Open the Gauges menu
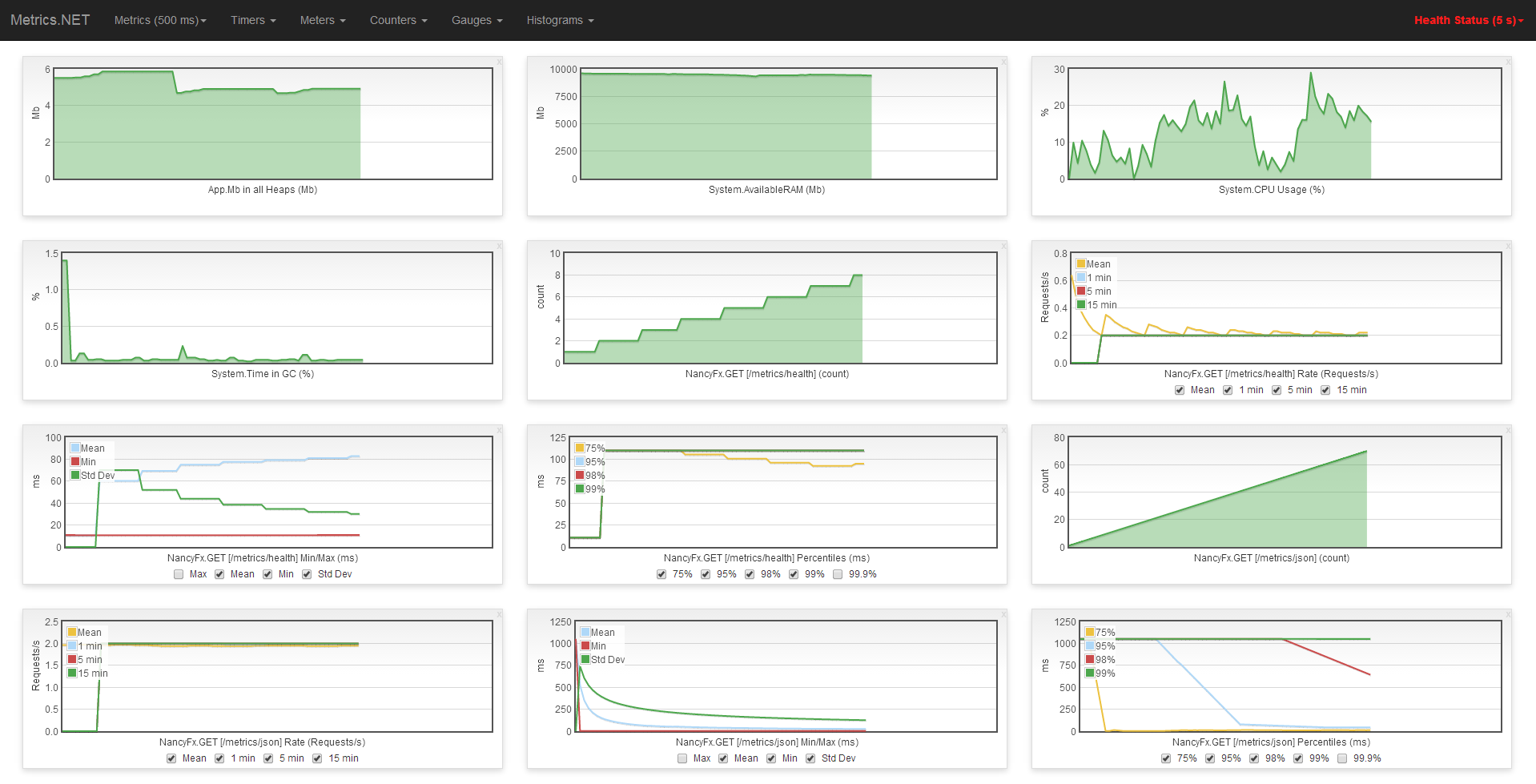Screen dimensions: 1536x784 coord(476,20)
